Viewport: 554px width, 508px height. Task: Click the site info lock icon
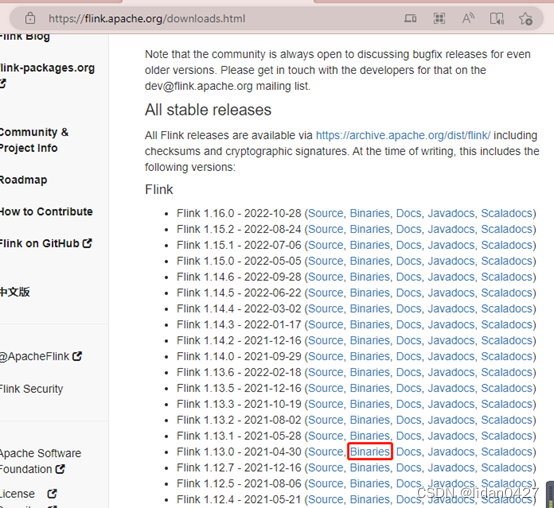coord(30,18)
